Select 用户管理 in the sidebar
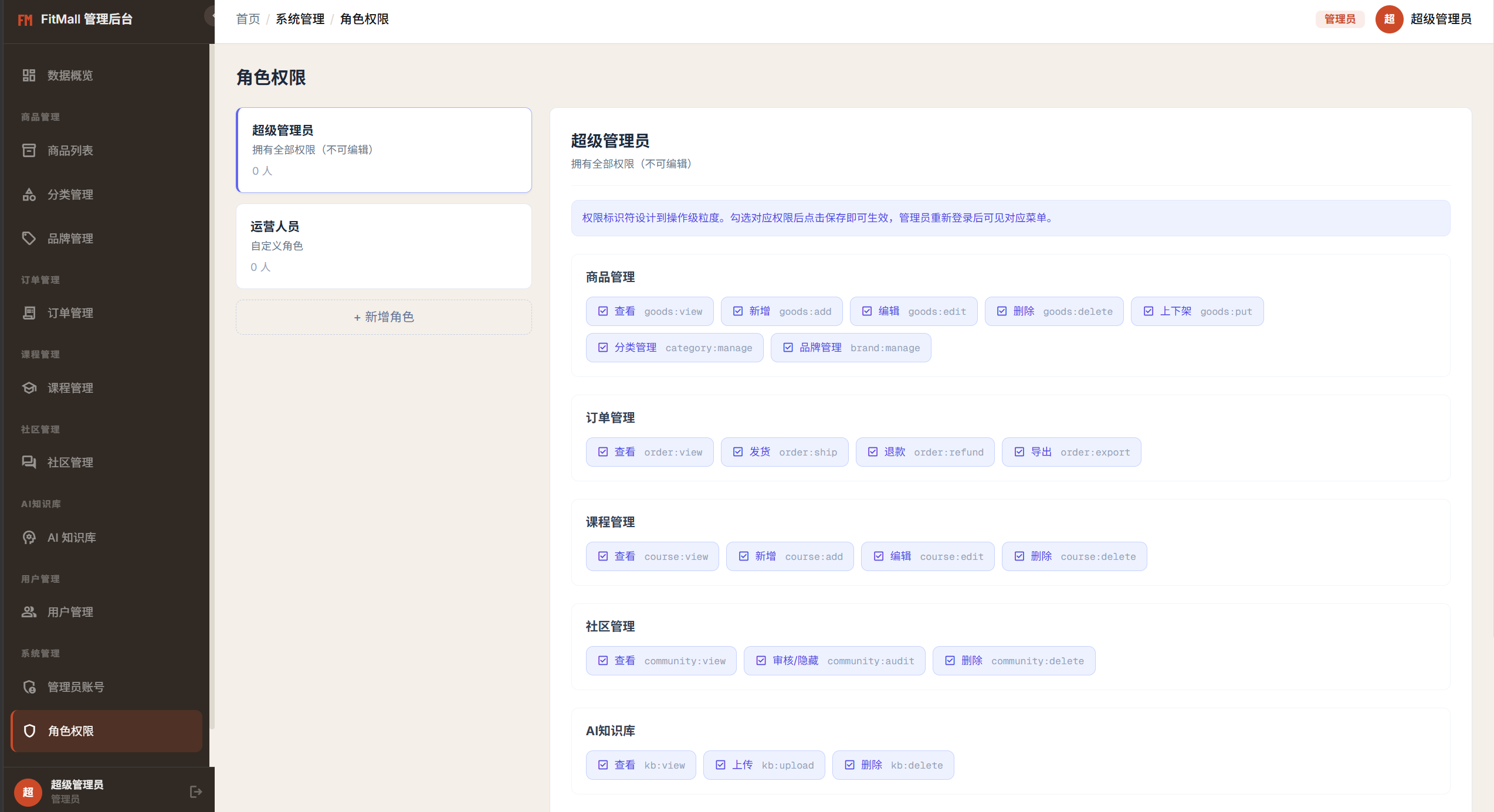Viewport: 1494px width, 812px height. (x=106, y=611)
